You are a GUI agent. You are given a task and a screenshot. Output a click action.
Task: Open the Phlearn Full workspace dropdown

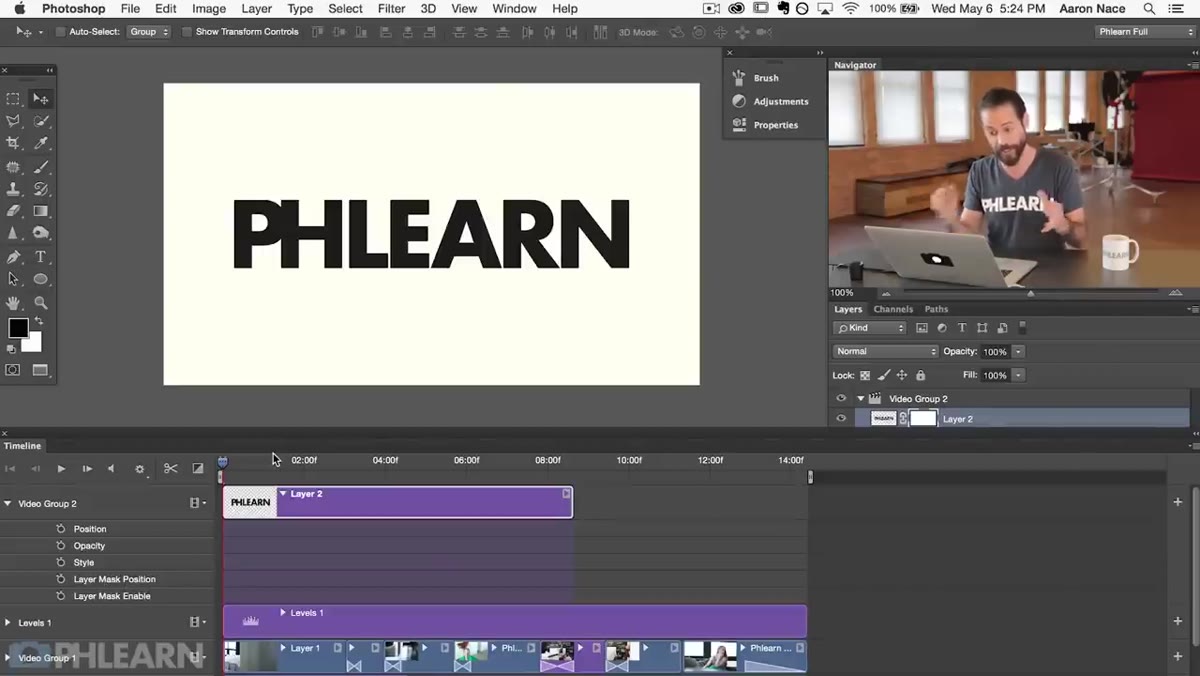(1146, 32)
